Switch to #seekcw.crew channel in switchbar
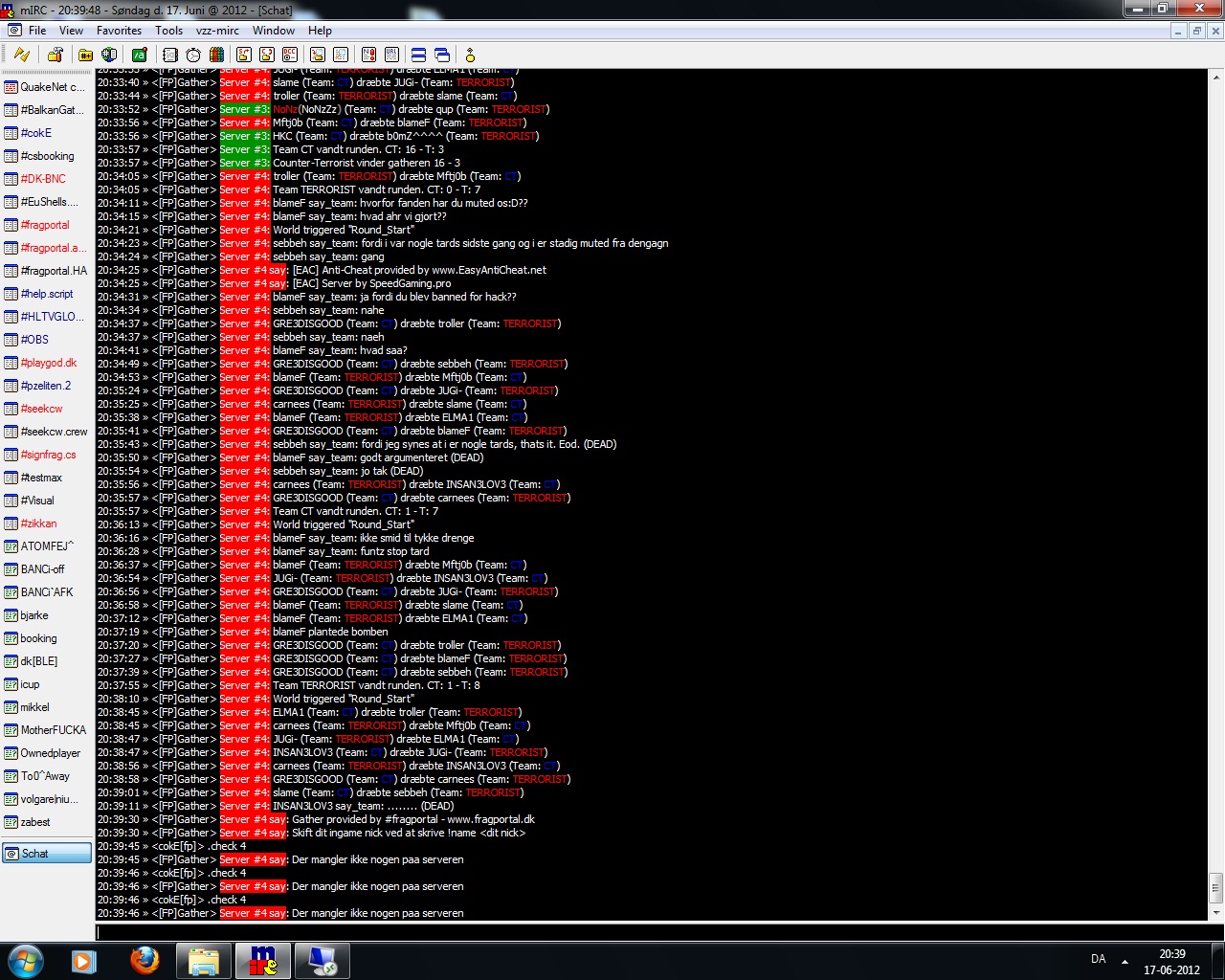Viewport: 1225px width, 980px height. (x=47, y=432)
